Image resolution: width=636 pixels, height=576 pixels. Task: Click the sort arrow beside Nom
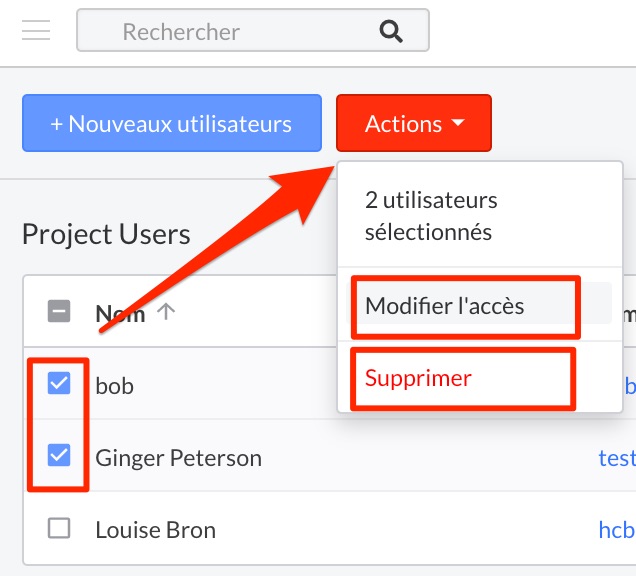tap(166, 313)
